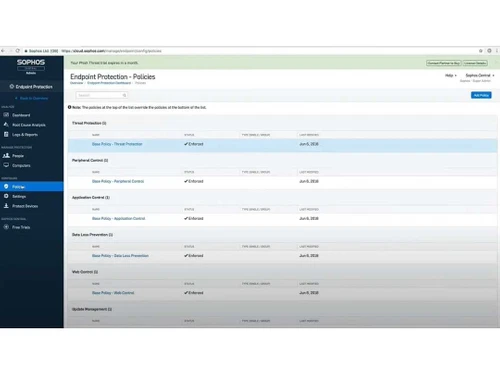500x375 pixels.
Task: Bookmark this page with the star icon
Action: pos(481,51)
